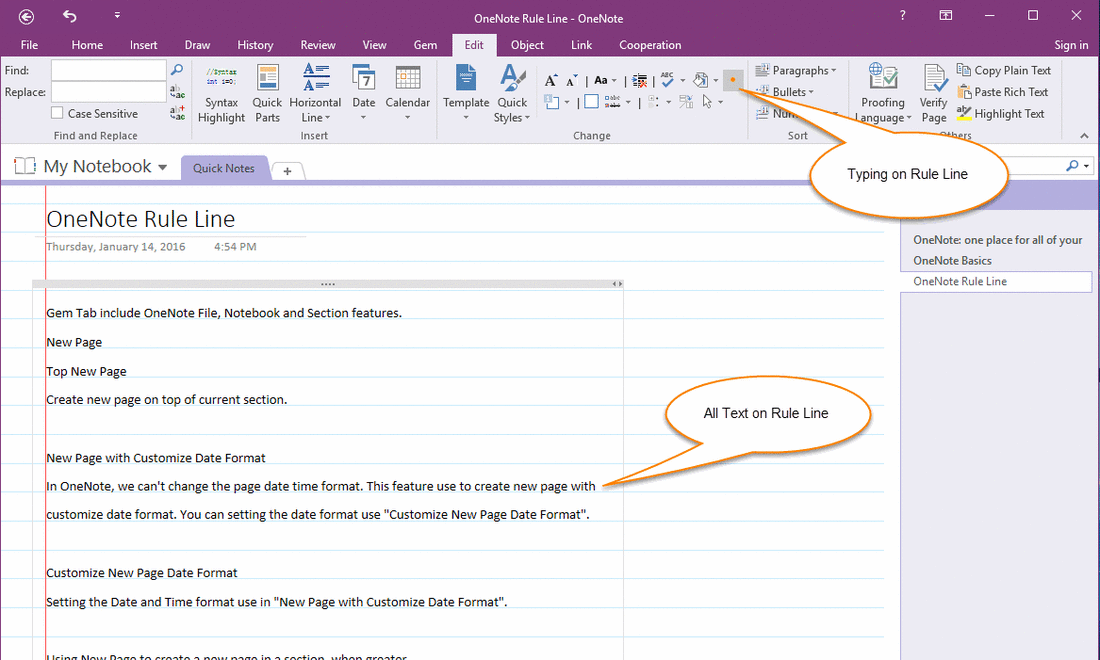Toggle the Typing on Rule Line option
The image size is (1100, 660).
pyautogui.click(x=734, y=80)
